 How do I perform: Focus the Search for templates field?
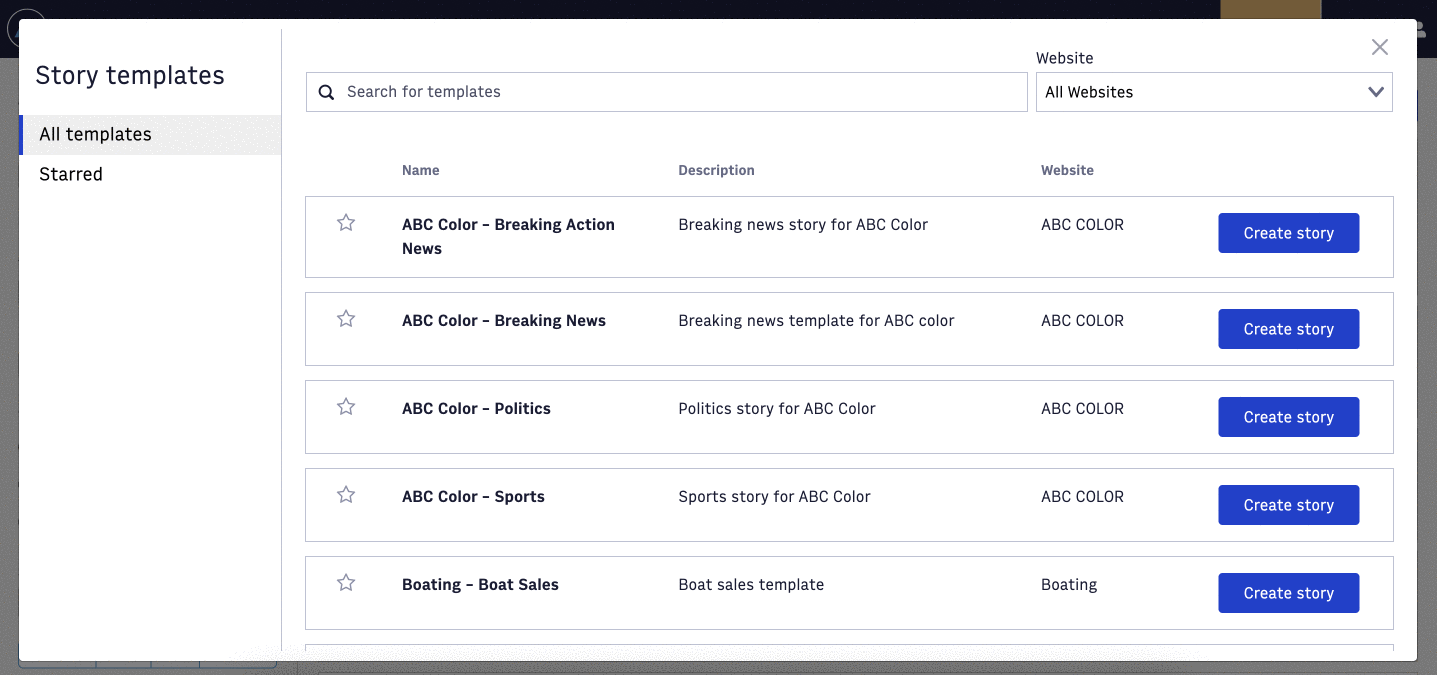[666, 92]
